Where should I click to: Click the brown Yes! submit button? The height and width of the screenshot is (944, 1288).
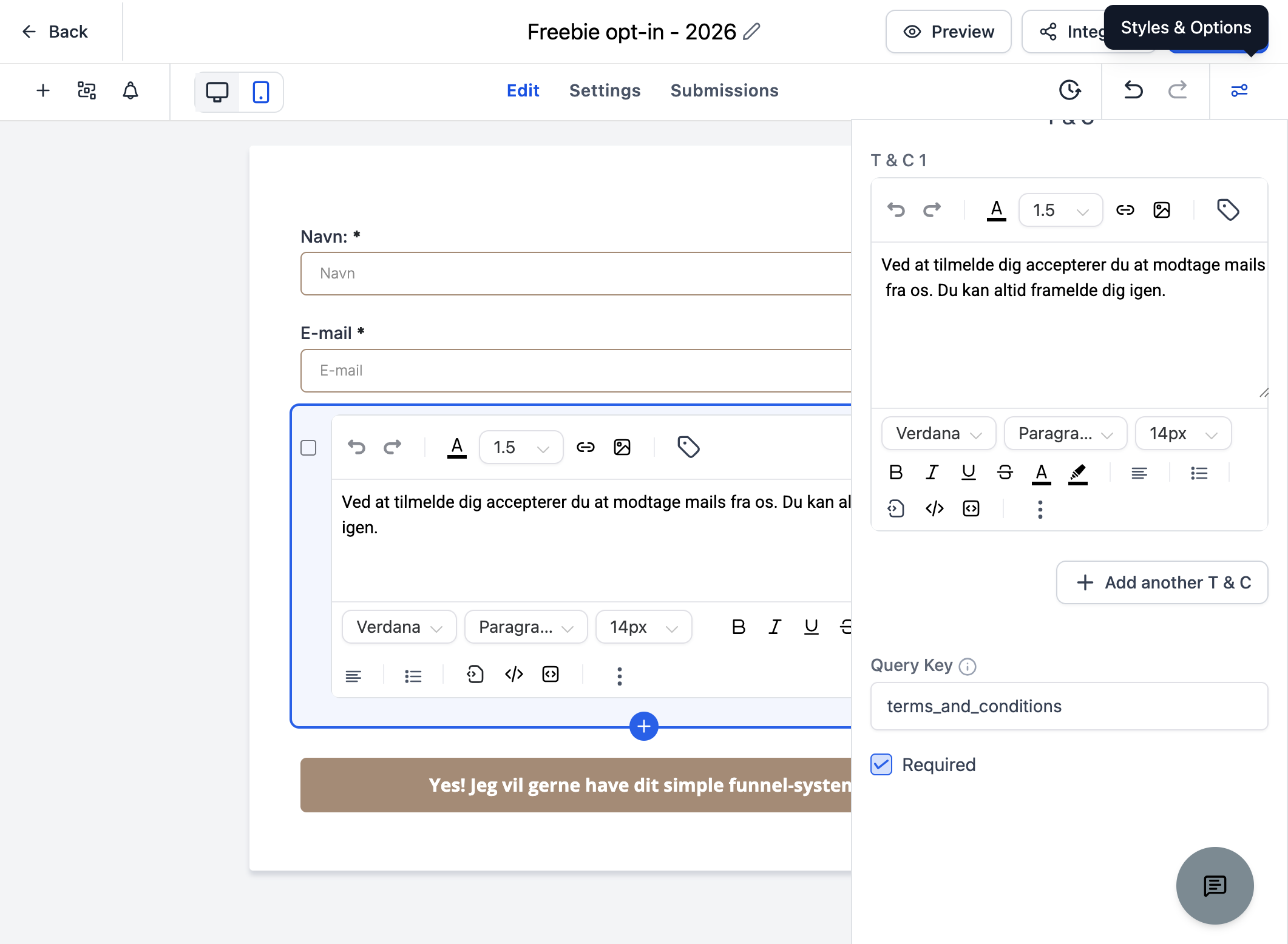[576, 785]
